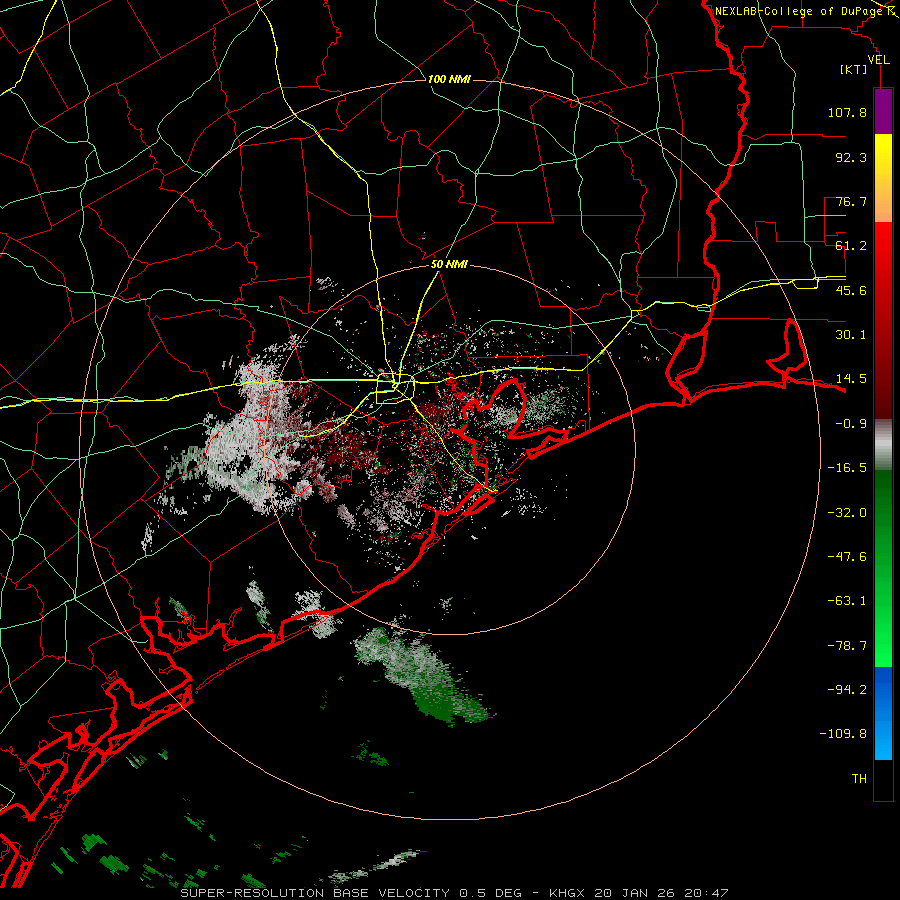The image size is (900, 900).
Task: Click the -63.1 scale value
Action: [847, 601]
